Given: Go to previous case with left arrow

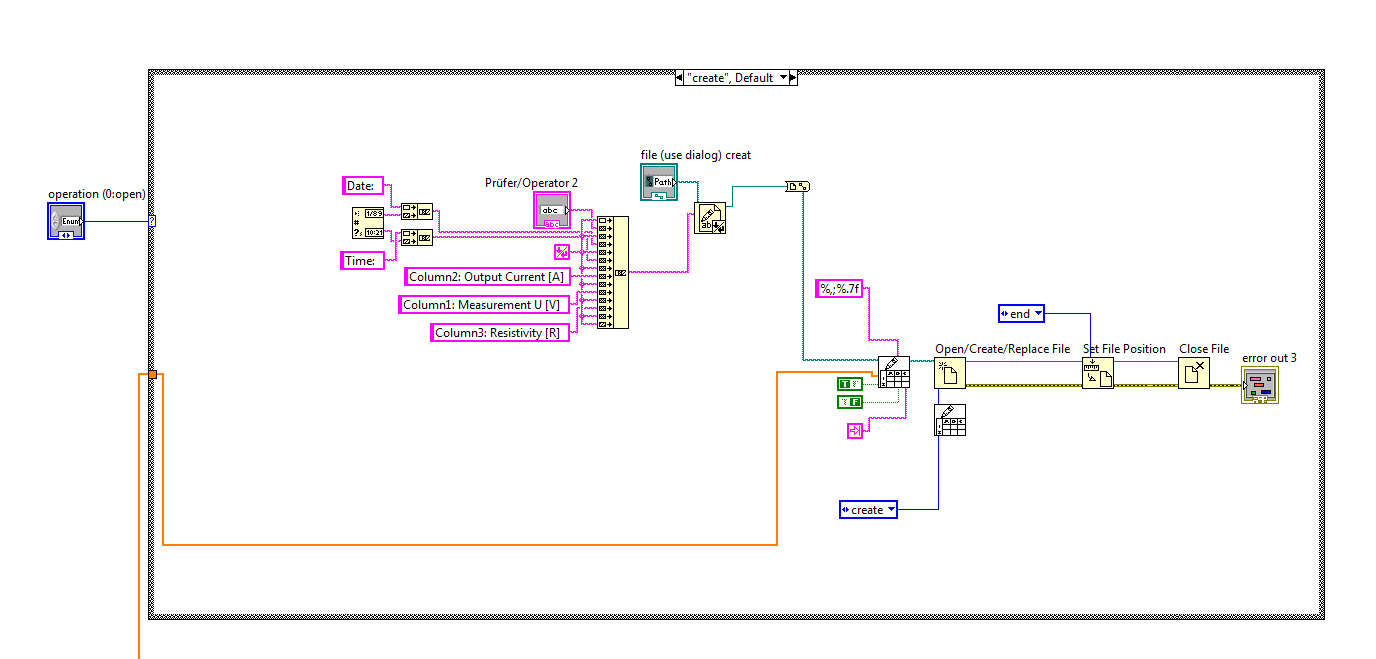Looking at the screenshot, I should pyautogui.click(x=679, y=77).
